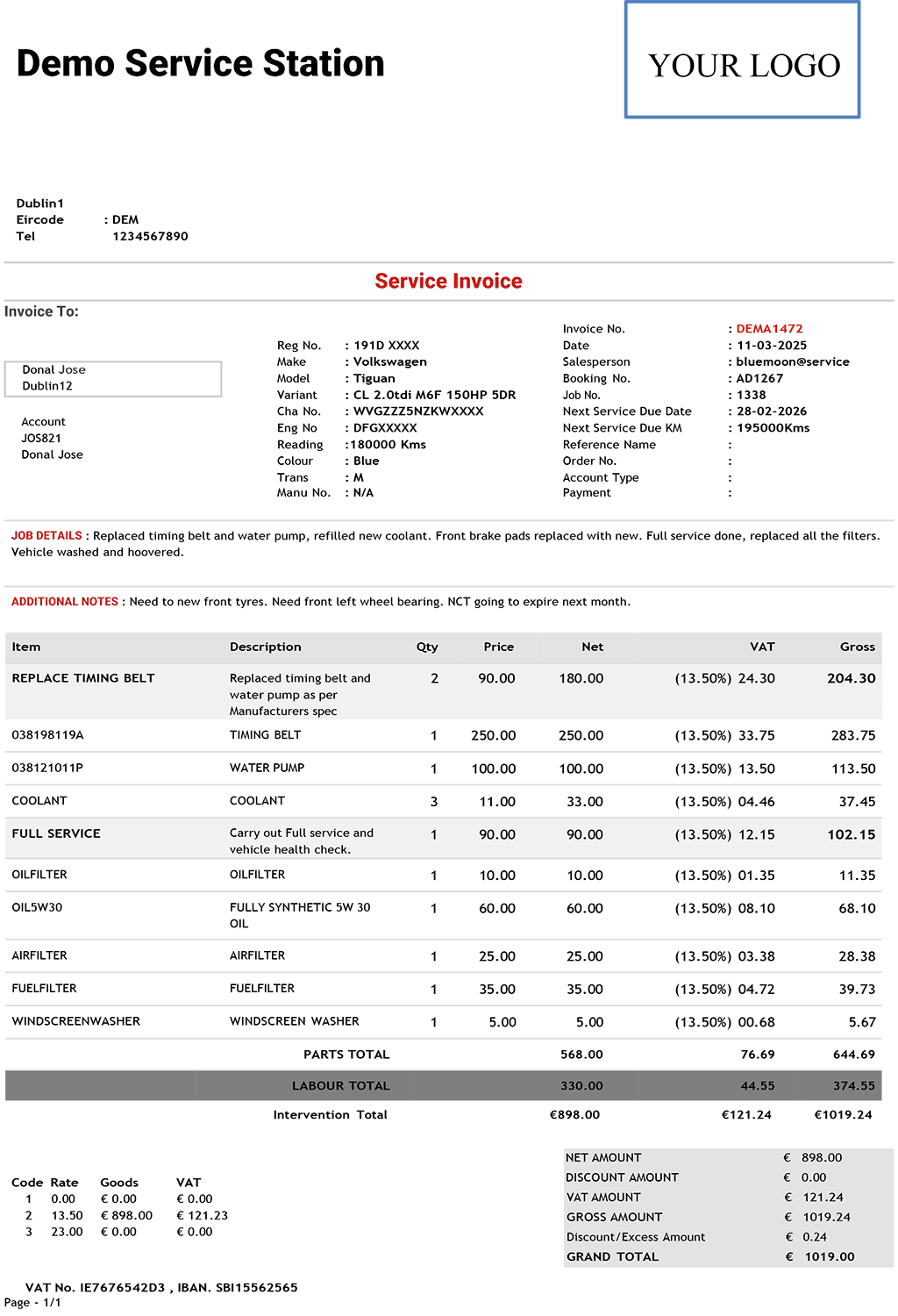
Task: Click the Intervention Total label
Action: pyautogui.click(x=330, y=1115)
